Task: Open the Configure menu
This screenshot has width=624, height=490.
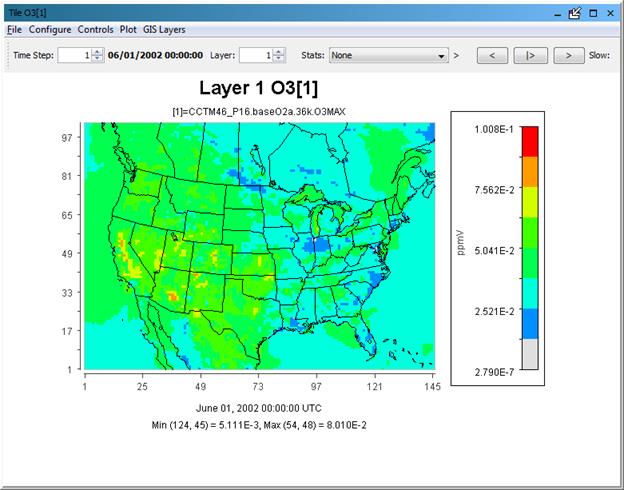Action: tap(50, 30)
